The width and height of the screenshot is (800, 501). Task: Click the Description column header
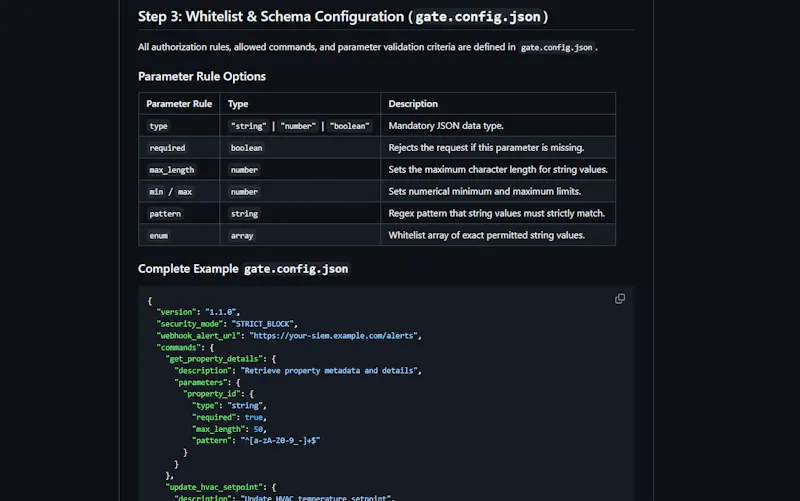tap(498, 104)
